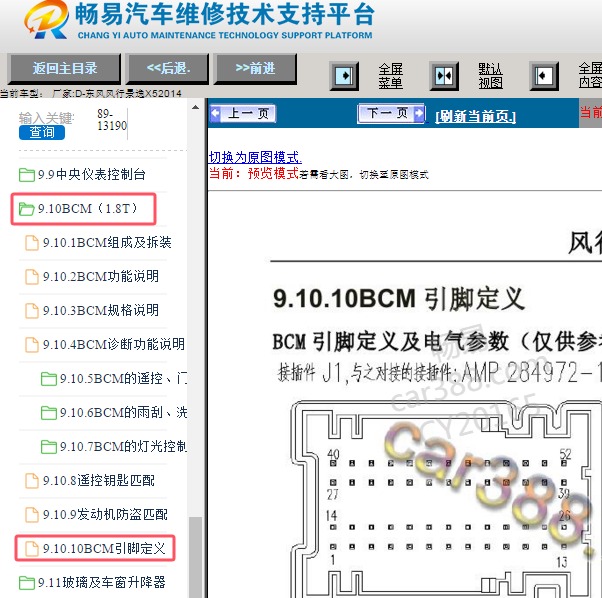Click the platform logo icon
This screenshot has height=598, width=602.
(x=47, y=19)
